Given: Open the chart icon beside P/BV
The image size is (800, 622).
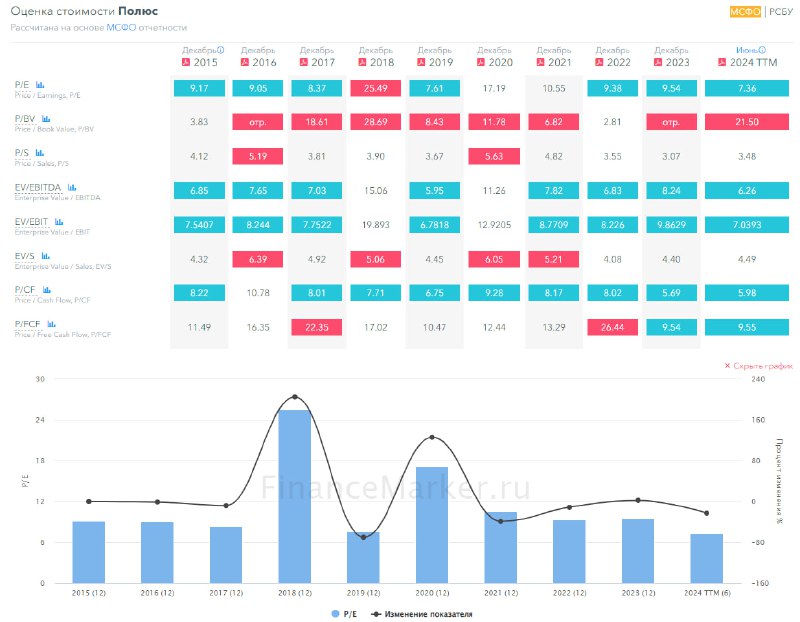Looking at the screenshot, I should (46, 119).
